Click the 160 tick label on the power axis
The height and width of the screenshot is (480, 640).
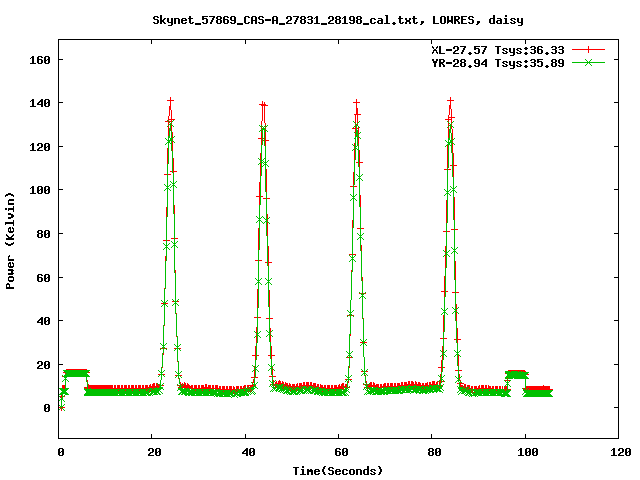40,60
